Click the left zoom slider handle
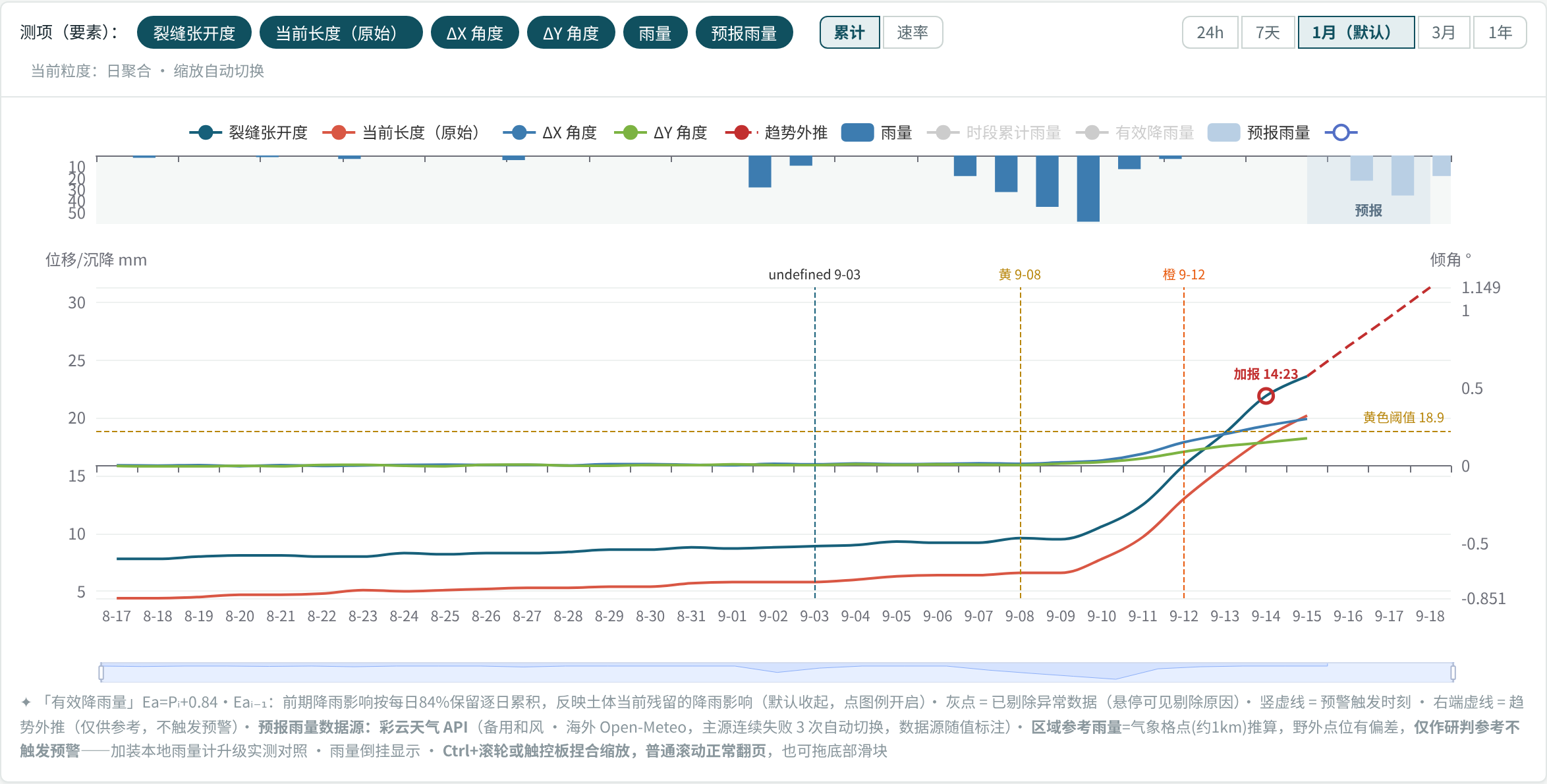The height and width of the screenshot is (784, 1547). point(101,672)
